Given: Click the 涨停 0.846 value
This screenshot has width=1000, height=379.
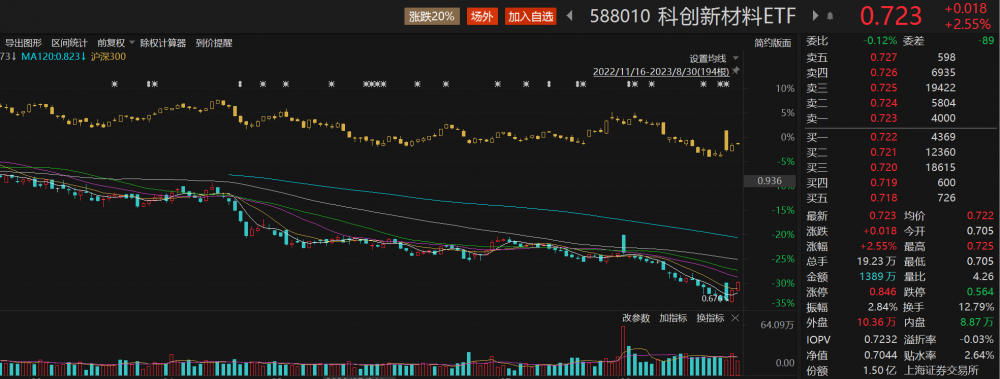Looking at the screenshot, I should click(884, 292).
